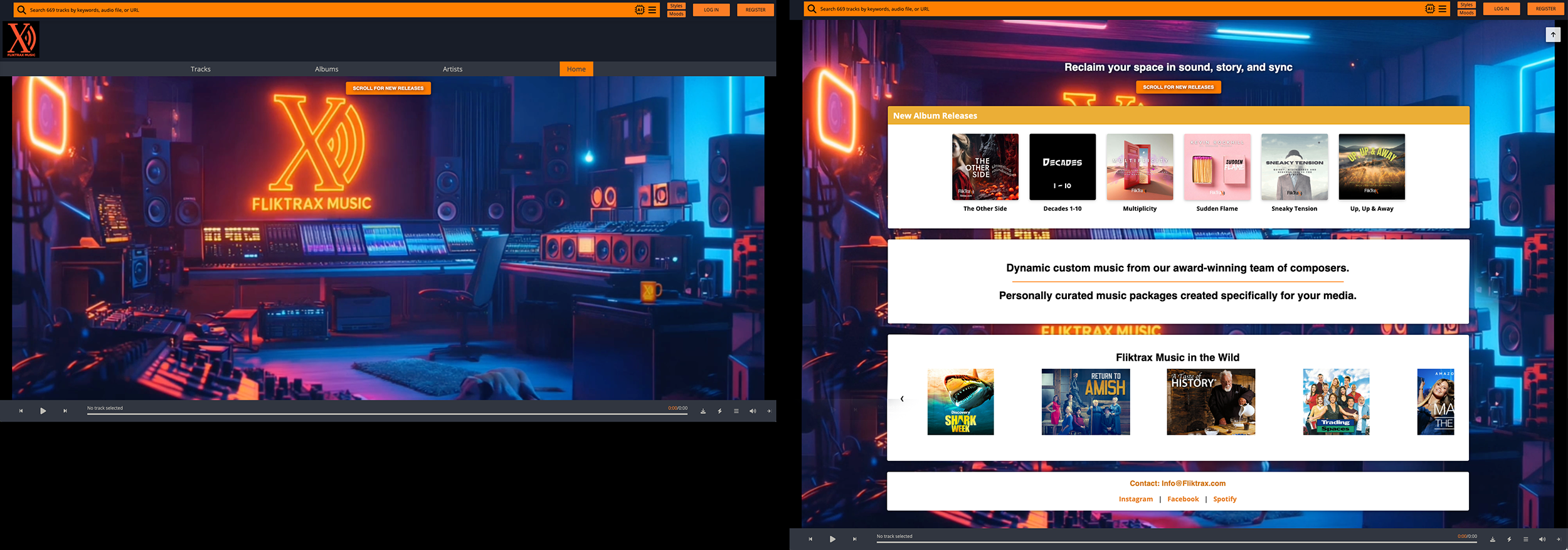Click the Return to Amish poster thumbnail
Viewport: 1568px width, 550px height.
point(1086,402)
